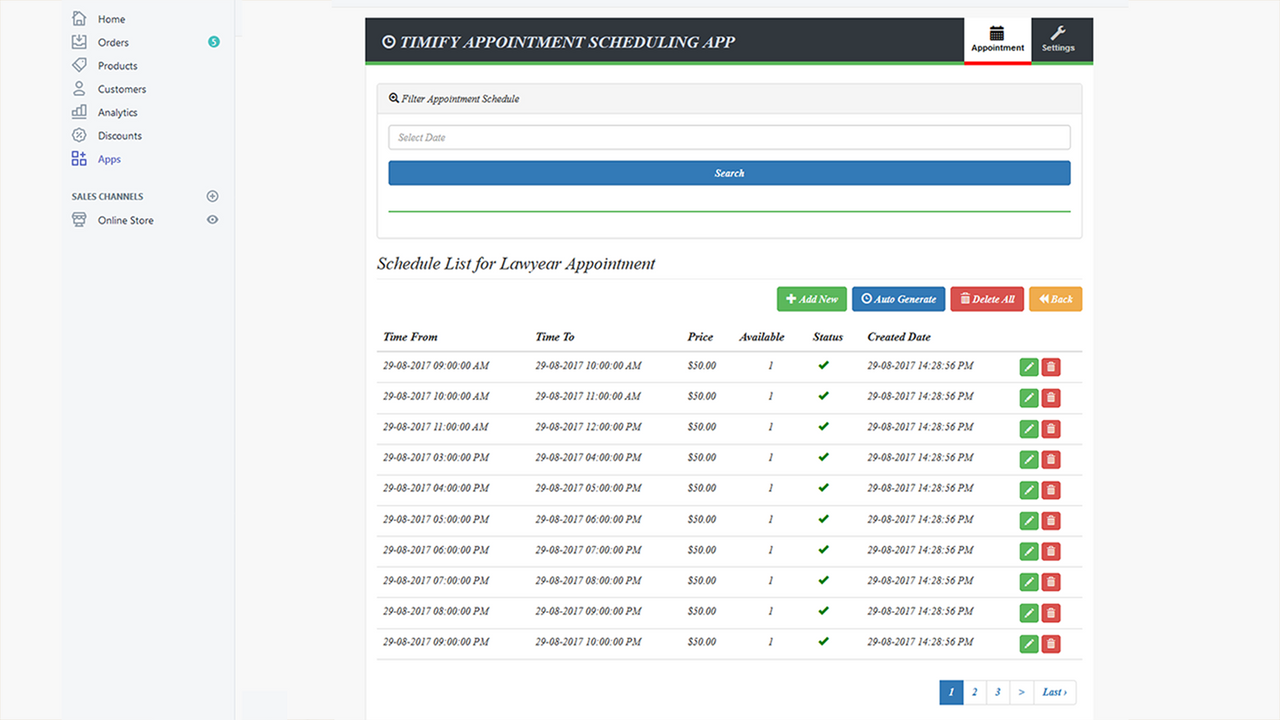Edit the 10:00:00 AM to 11:00:00 AM row

(x=1029, y=398)
